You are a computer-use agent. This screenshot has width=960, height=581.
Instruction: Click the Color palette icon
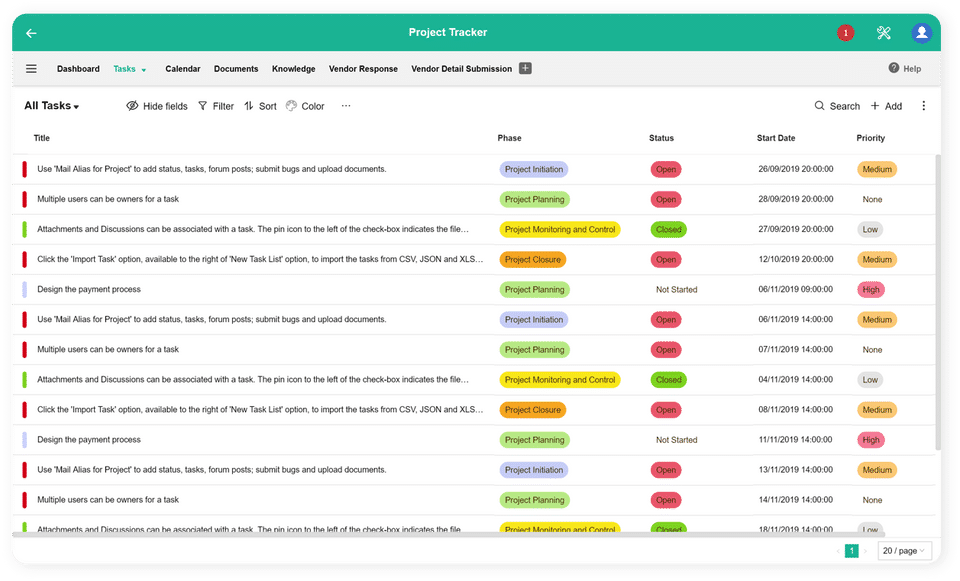(x=291, y=106)
